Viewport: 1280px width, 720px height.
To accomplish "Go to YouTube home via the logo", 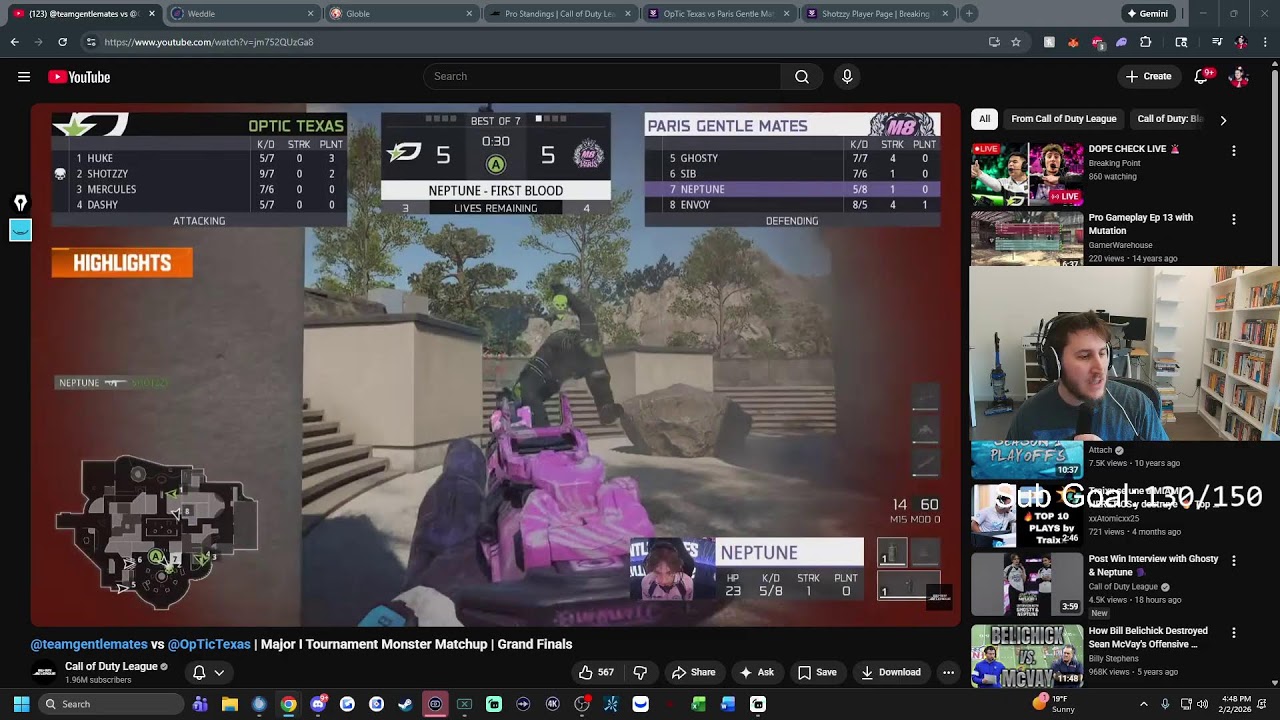I will pyautogui.click(x=79, y=77).
